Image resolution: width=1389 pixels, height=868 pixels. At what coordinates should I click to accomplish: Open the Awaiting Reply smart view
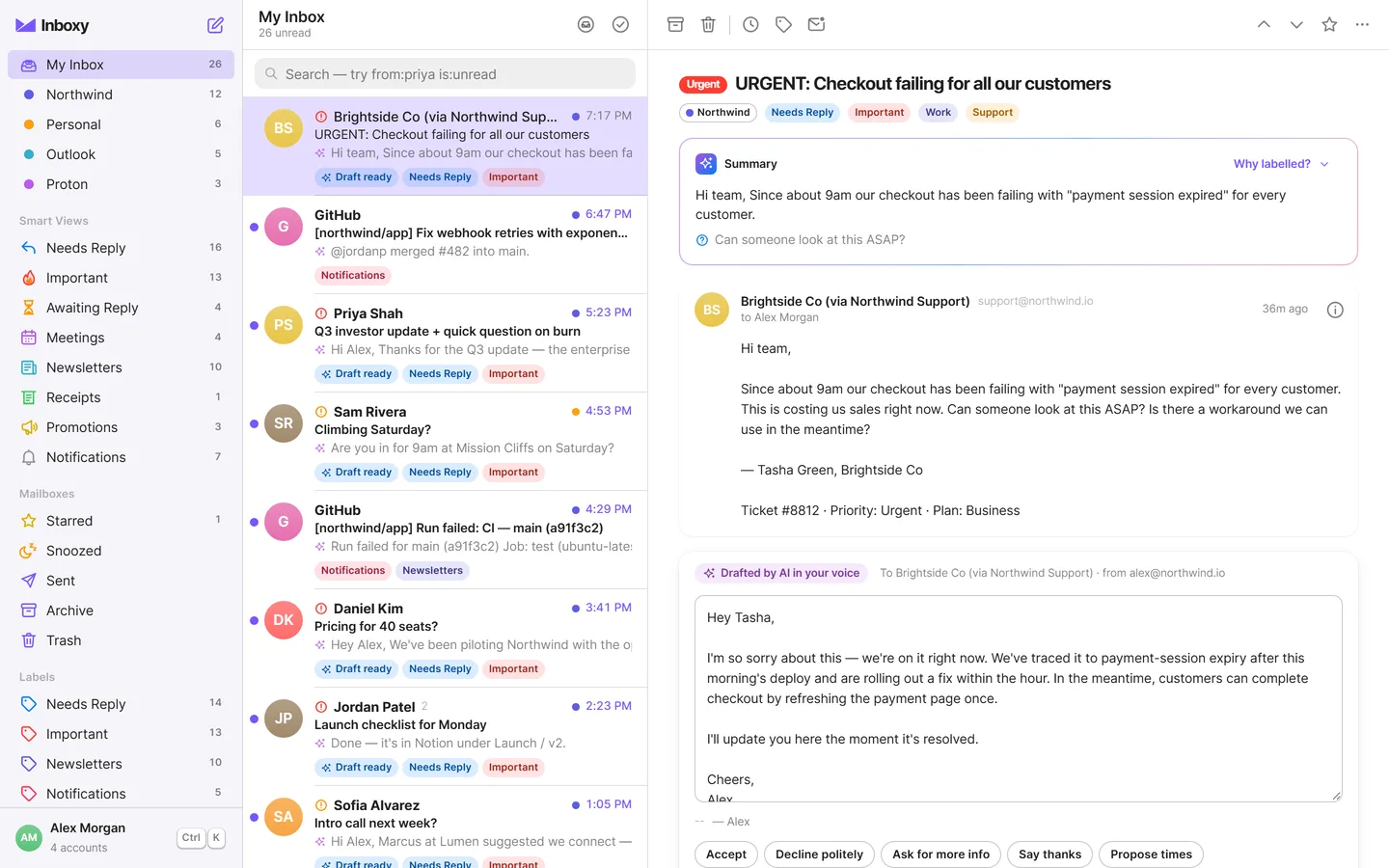(x=121, y=308)
